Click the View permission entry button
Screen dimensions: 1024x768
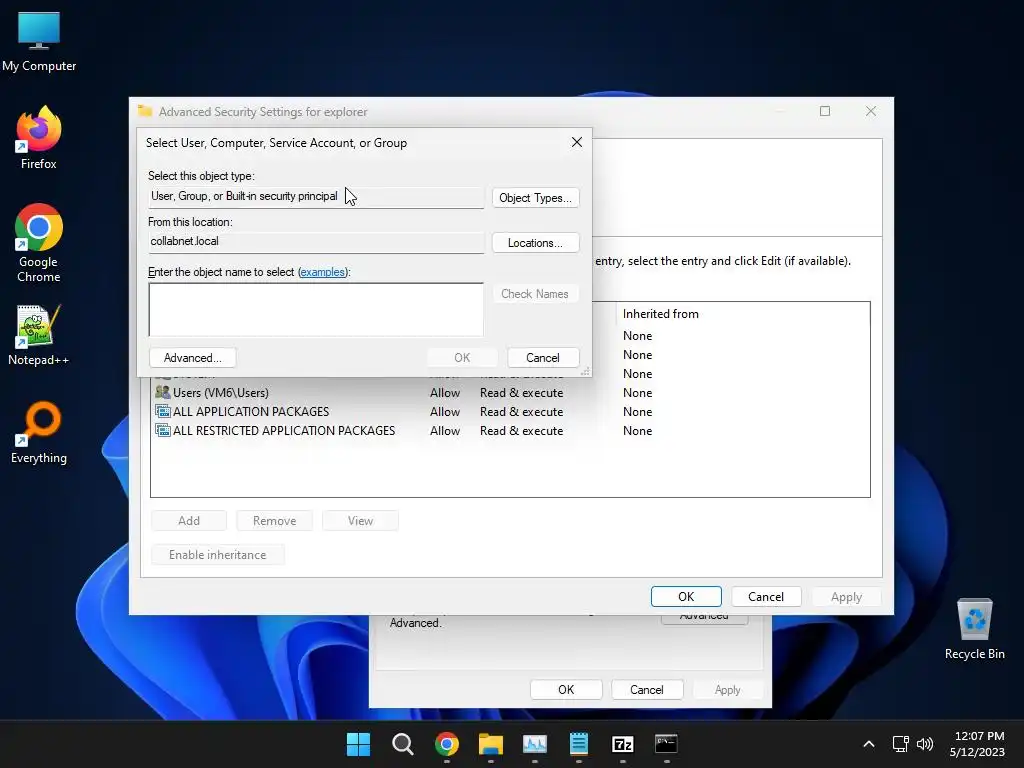click(x=360, y=521)
